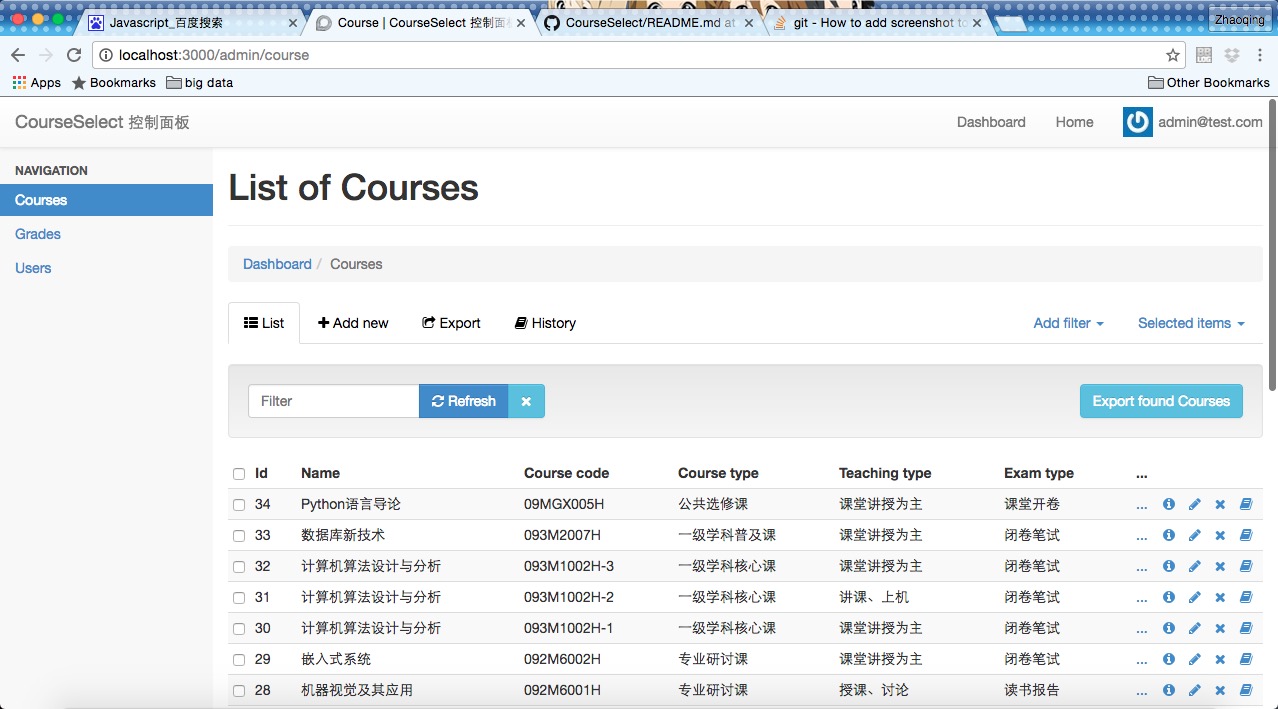The image size is (1278, 709).
Task: Click the pencil edit icon for course 33
Action: click(1194, 536)
